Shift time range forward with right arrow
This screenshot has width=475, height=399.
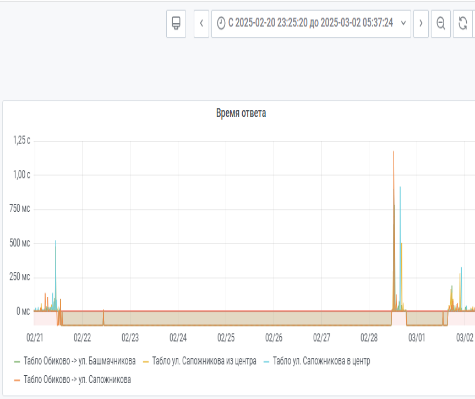(421, 23)
